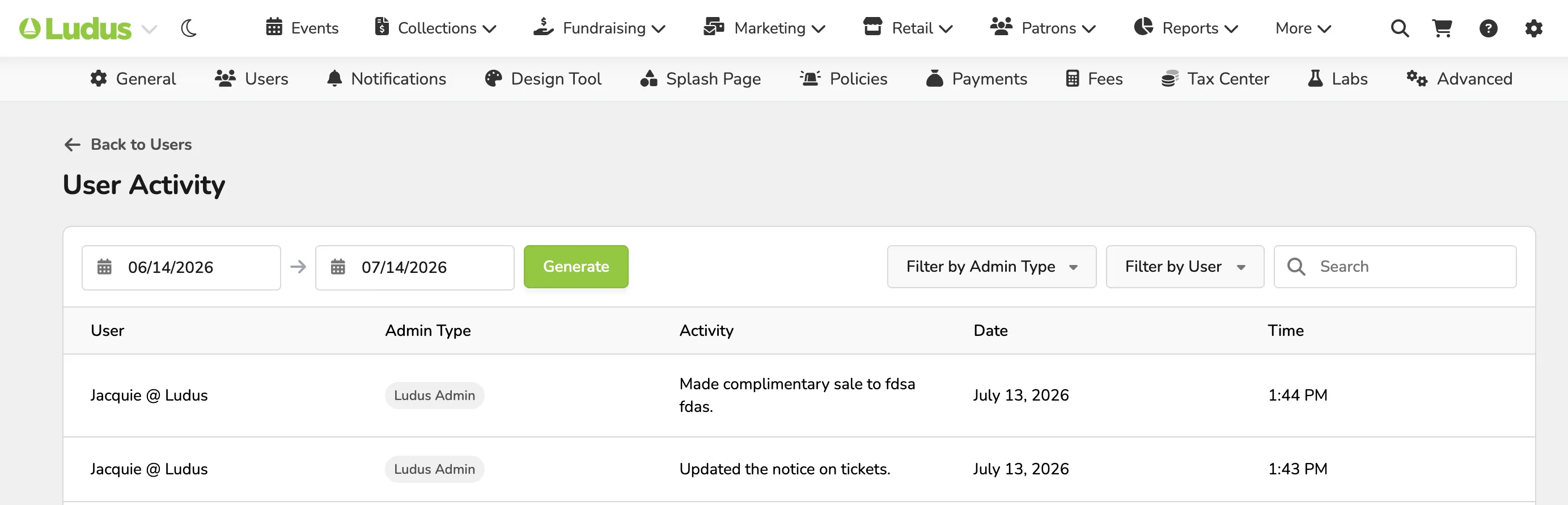The height and width of the screenshot is (505, 1568).
Task: Expand the Collections menu
Action: (x=435, y=28)
